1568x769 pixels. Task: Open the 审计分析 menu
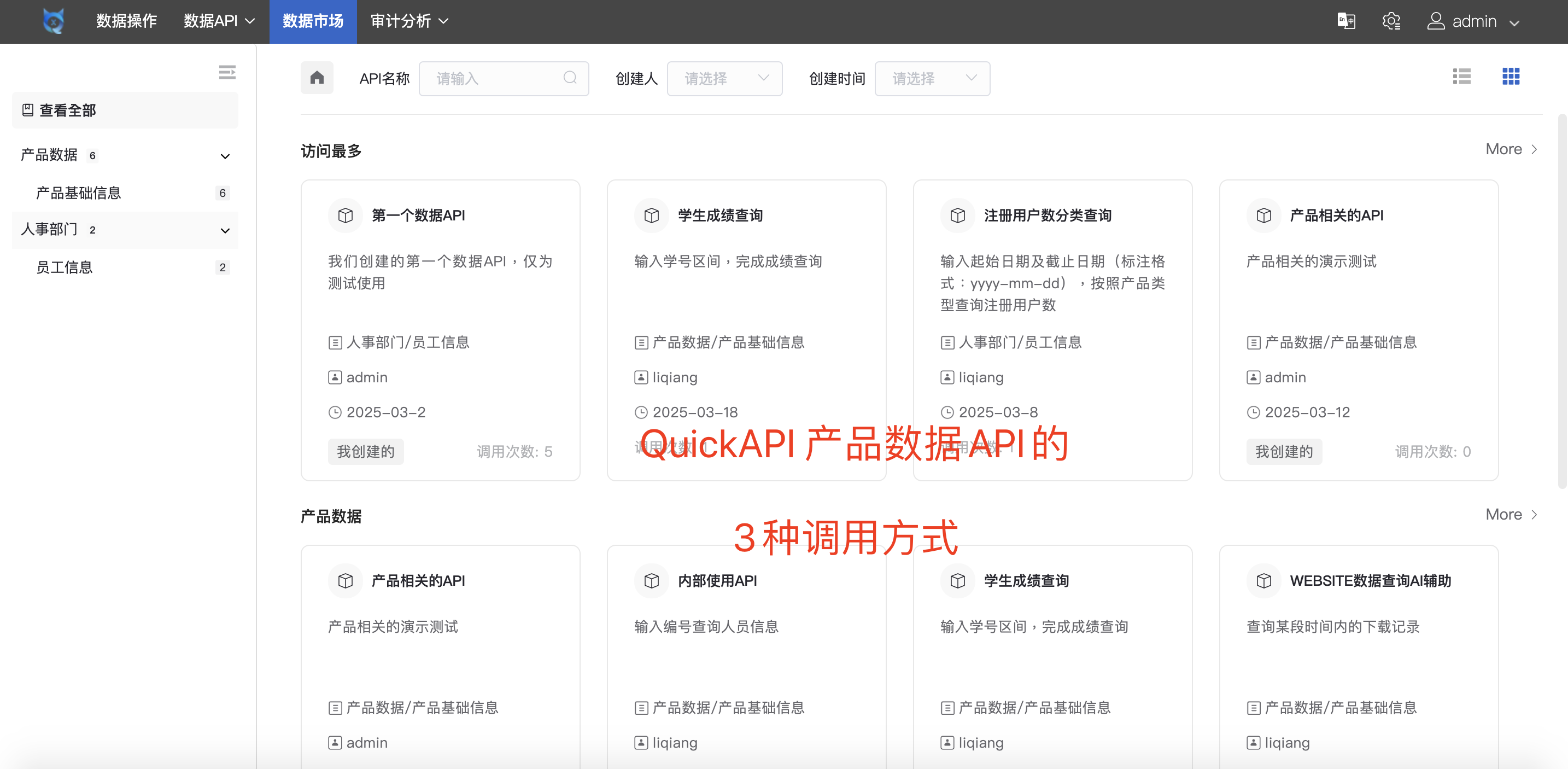coord(409,21)
